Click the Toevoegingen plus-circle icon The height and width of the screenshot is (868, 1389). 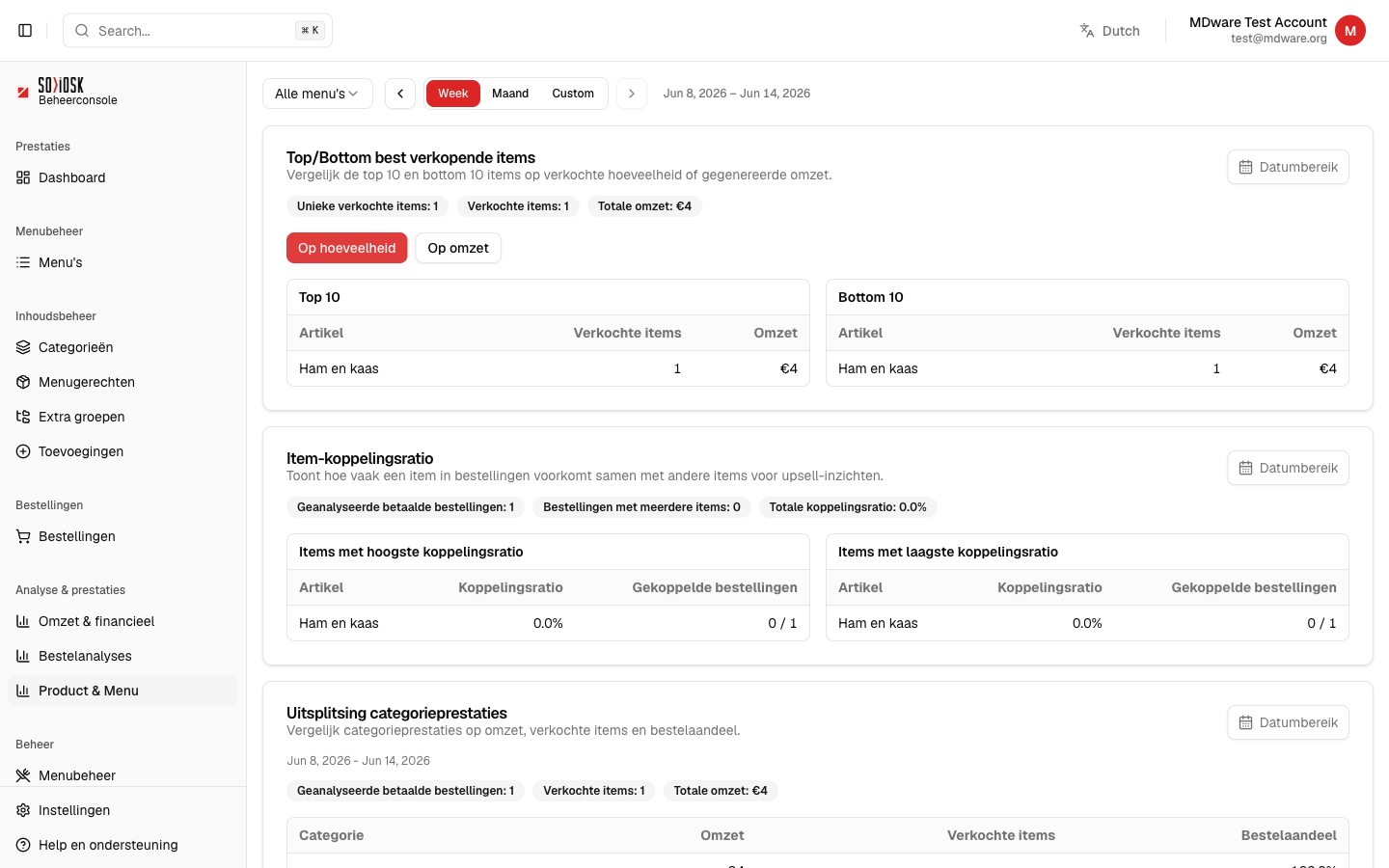tap(23, 451)
